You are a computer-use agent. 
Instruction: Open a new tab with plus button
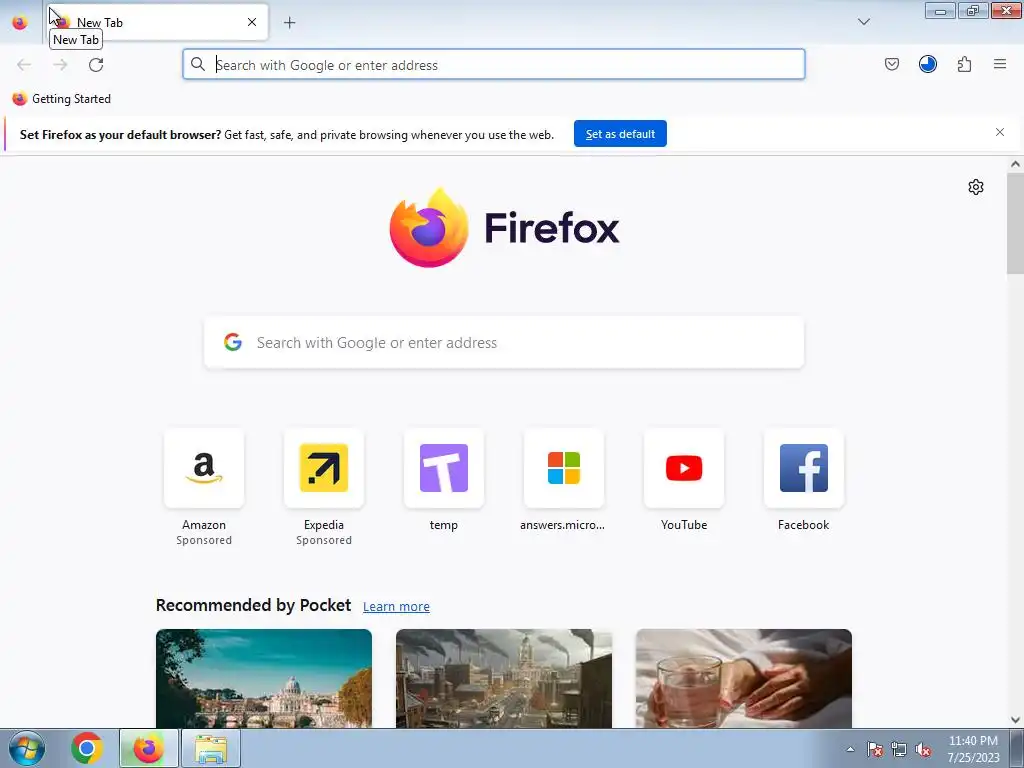coord(289,22)
